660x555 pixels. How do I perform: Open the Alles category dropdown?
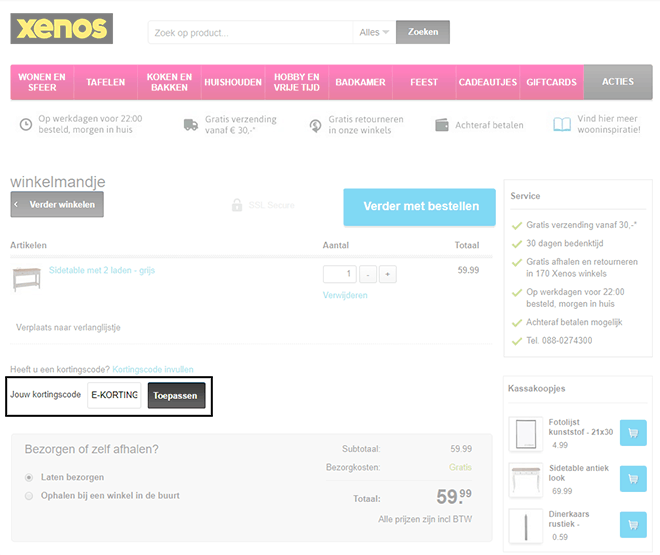374,32
